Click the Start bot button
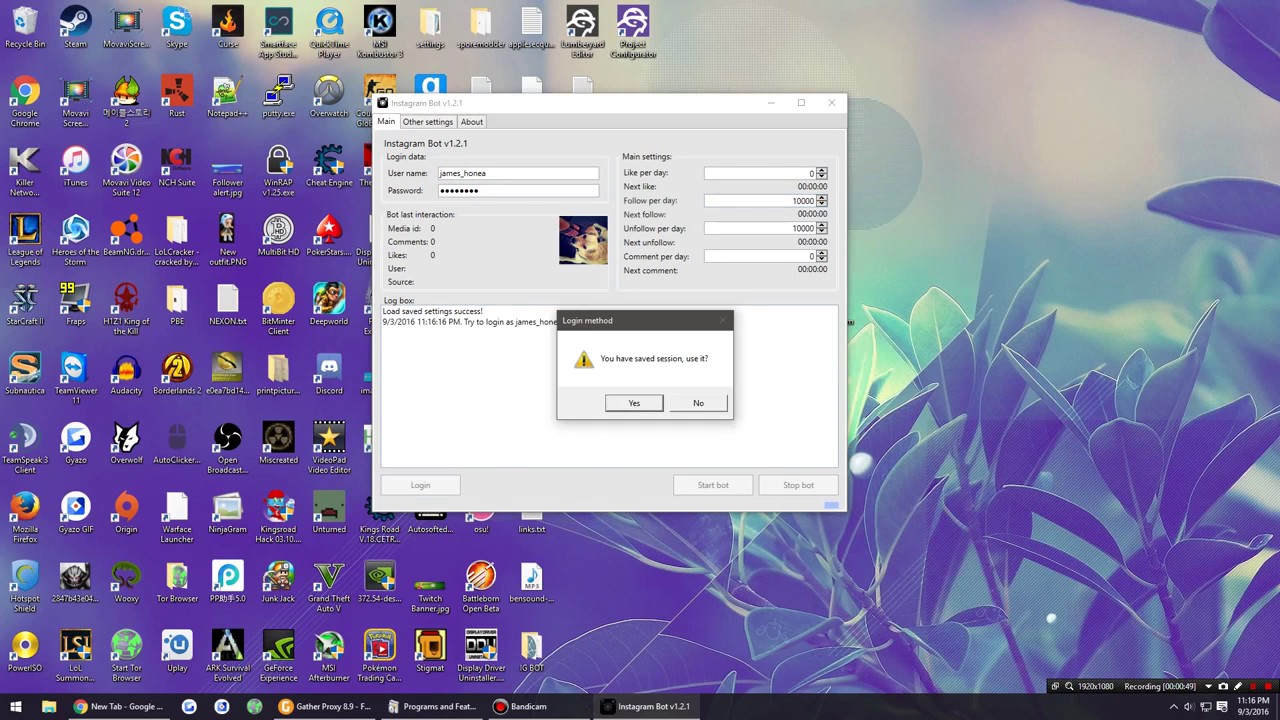Screen dimensions: 1280x720 pos(713,485)
